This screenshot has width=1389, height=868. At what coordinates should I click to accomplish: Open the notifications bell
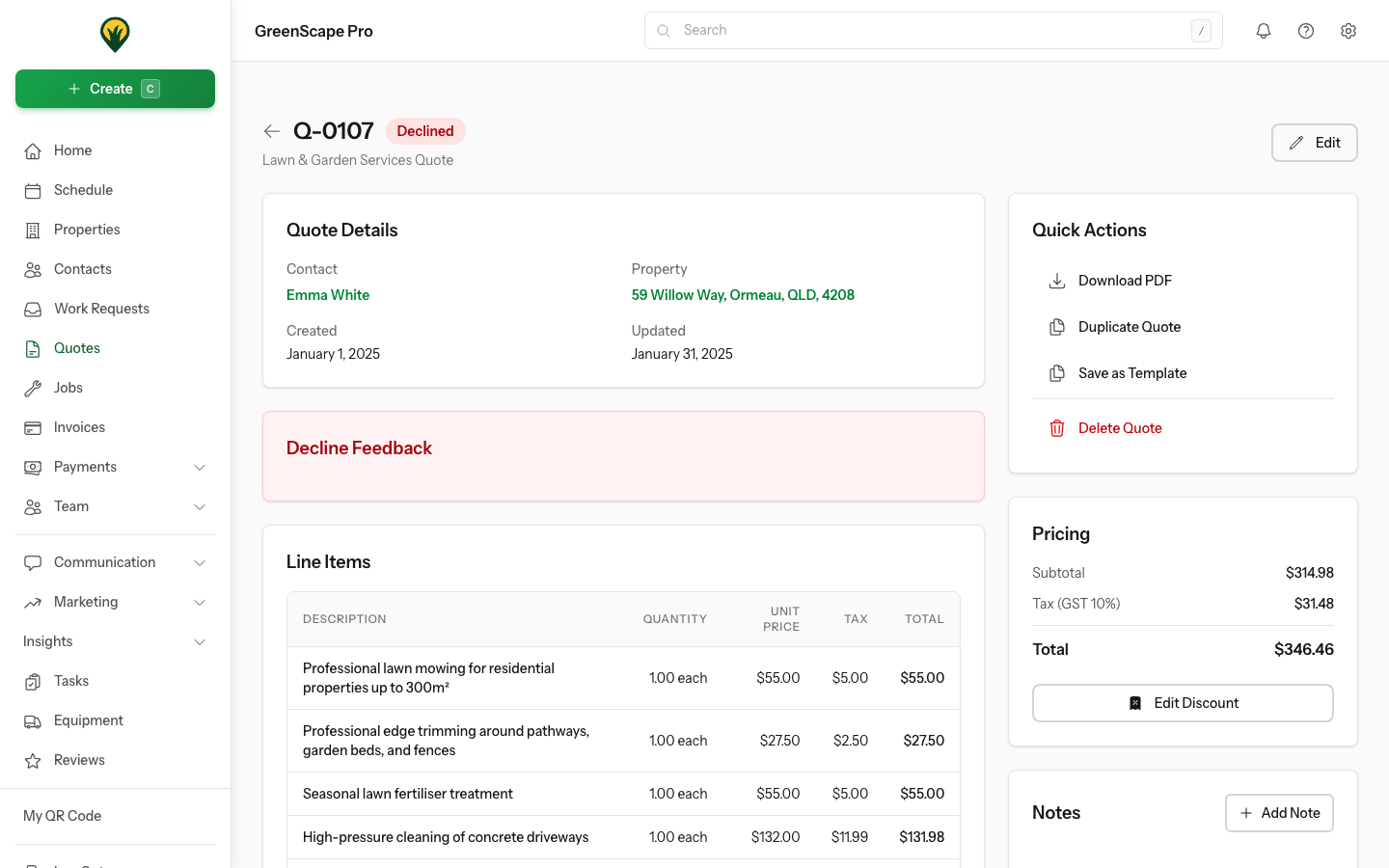point(1264,30)
